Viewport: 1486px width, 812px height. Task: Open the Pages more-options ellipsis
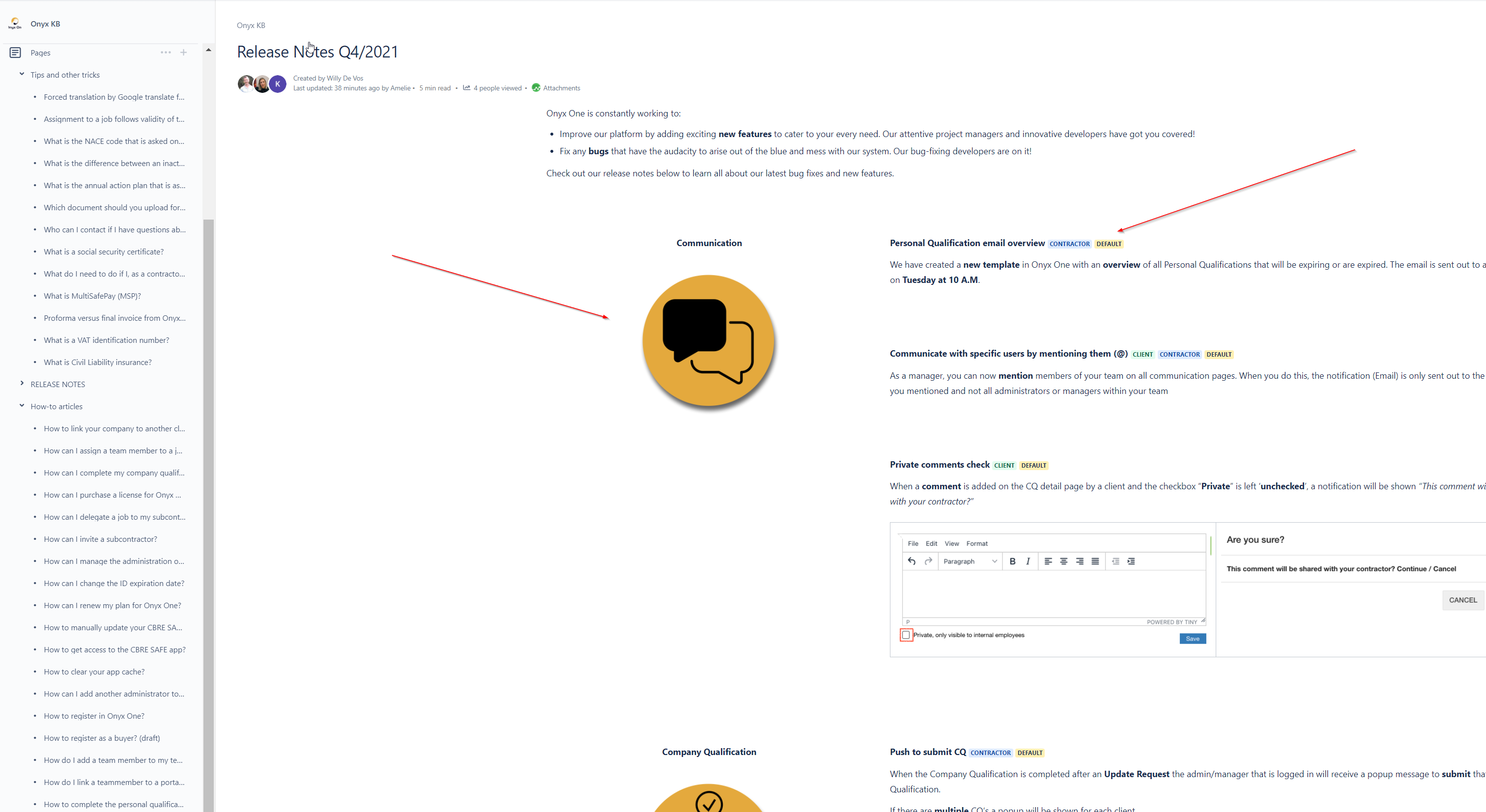pos(166,53)
